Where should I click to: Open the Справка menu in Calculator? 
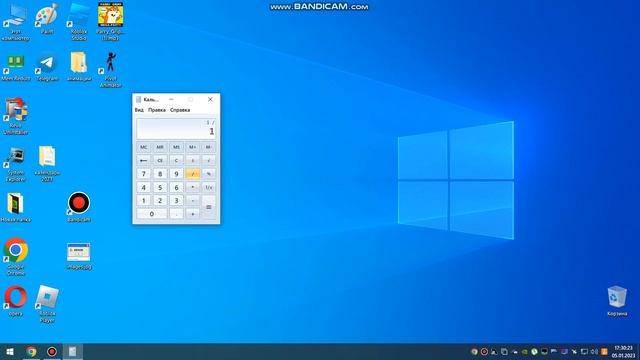pos(180,110)
